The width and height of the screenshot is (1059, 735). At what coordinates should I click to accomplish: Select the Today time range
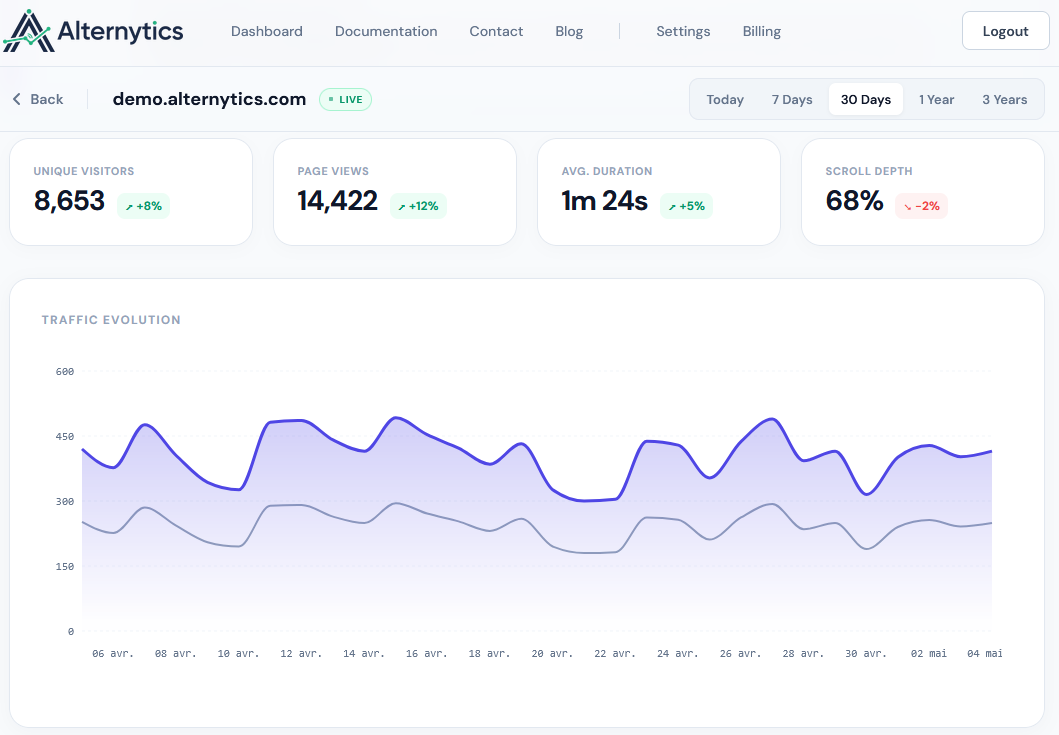tap(725, 99)
